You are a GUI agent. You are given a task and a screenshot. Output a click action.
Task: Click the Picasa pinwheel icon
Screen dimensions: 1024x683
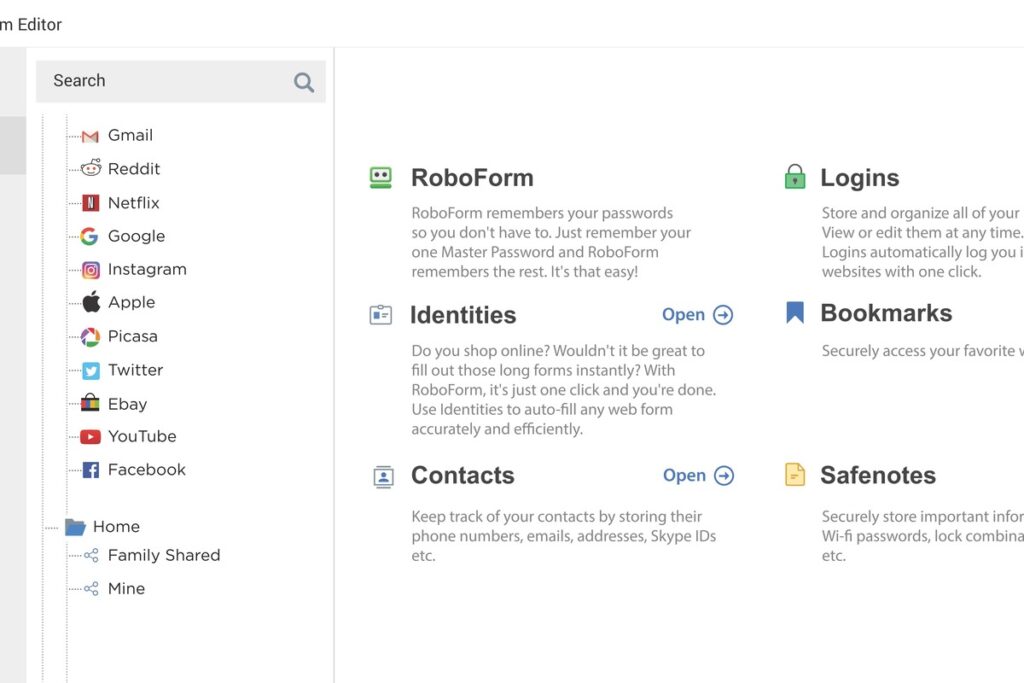point(90,336)
